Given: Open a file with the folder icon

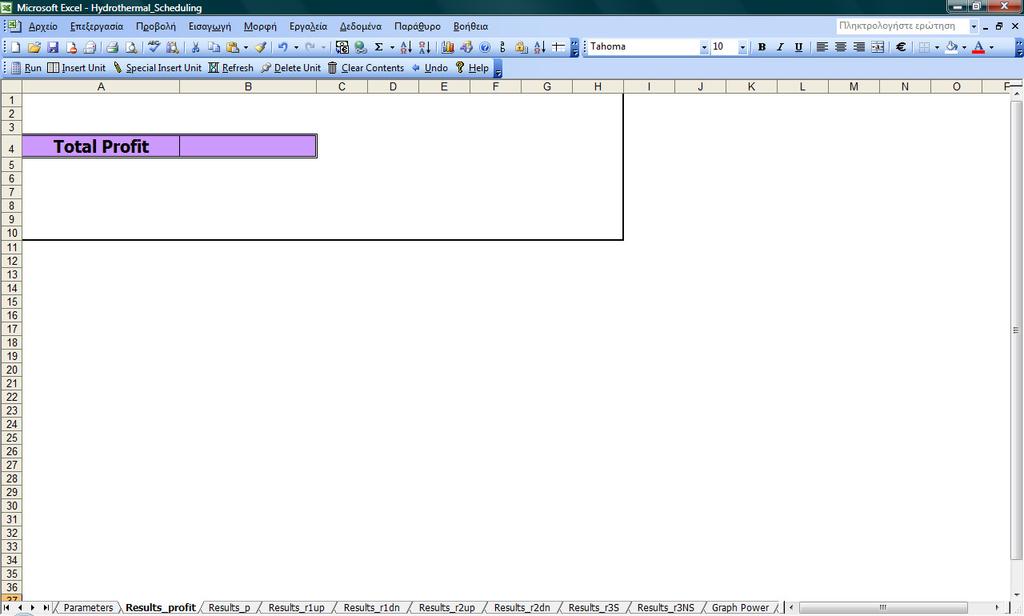Looking at the screenshot, I should pos(34,47).
